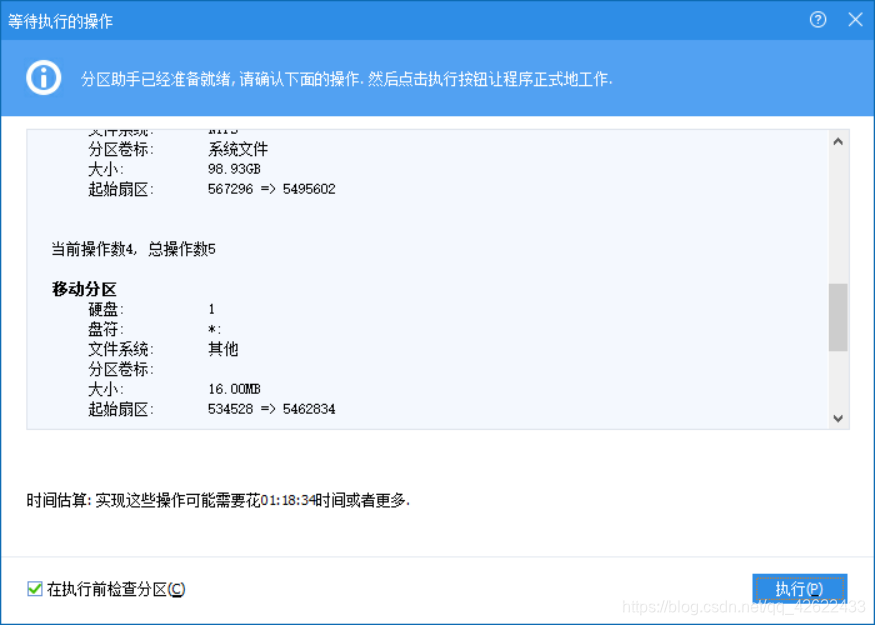Image resolution: width=875 pixels, height=625 pixels.
Task: Close the pending operations dialog
Action: pos(855,20)
